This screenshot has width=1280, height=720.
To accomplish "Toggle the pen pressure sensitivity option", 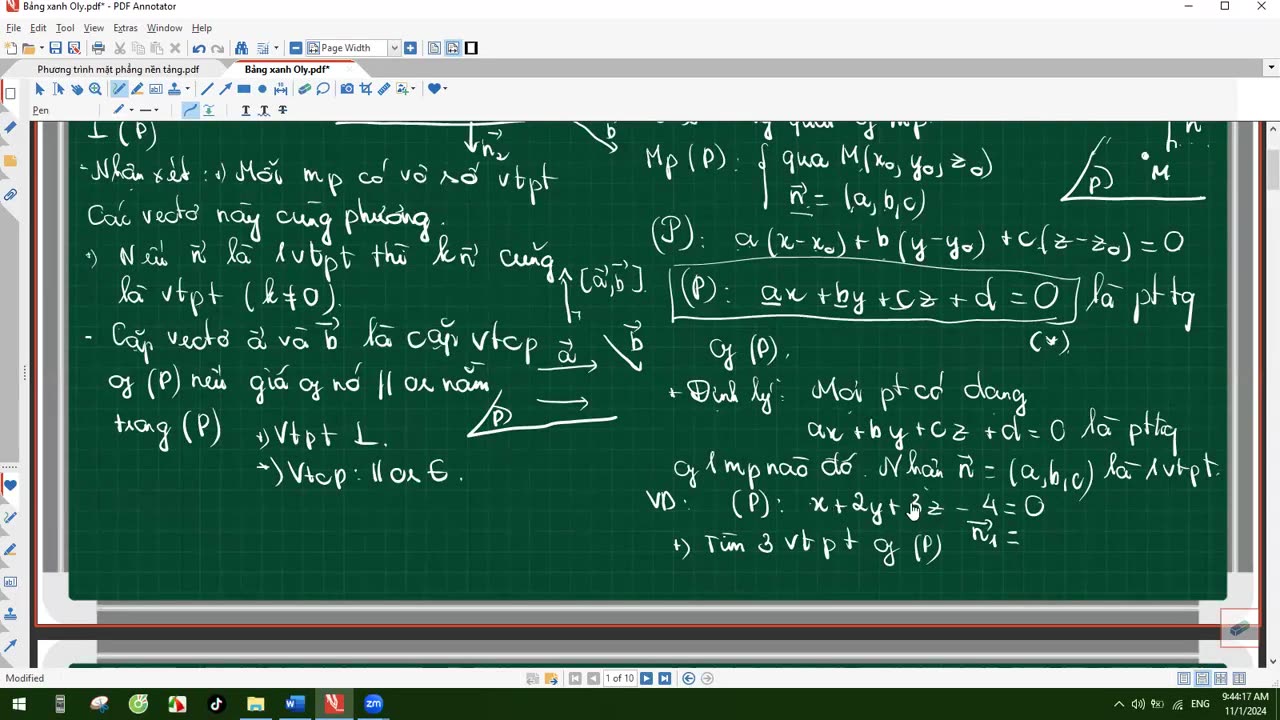I will (x=208, y=110).
